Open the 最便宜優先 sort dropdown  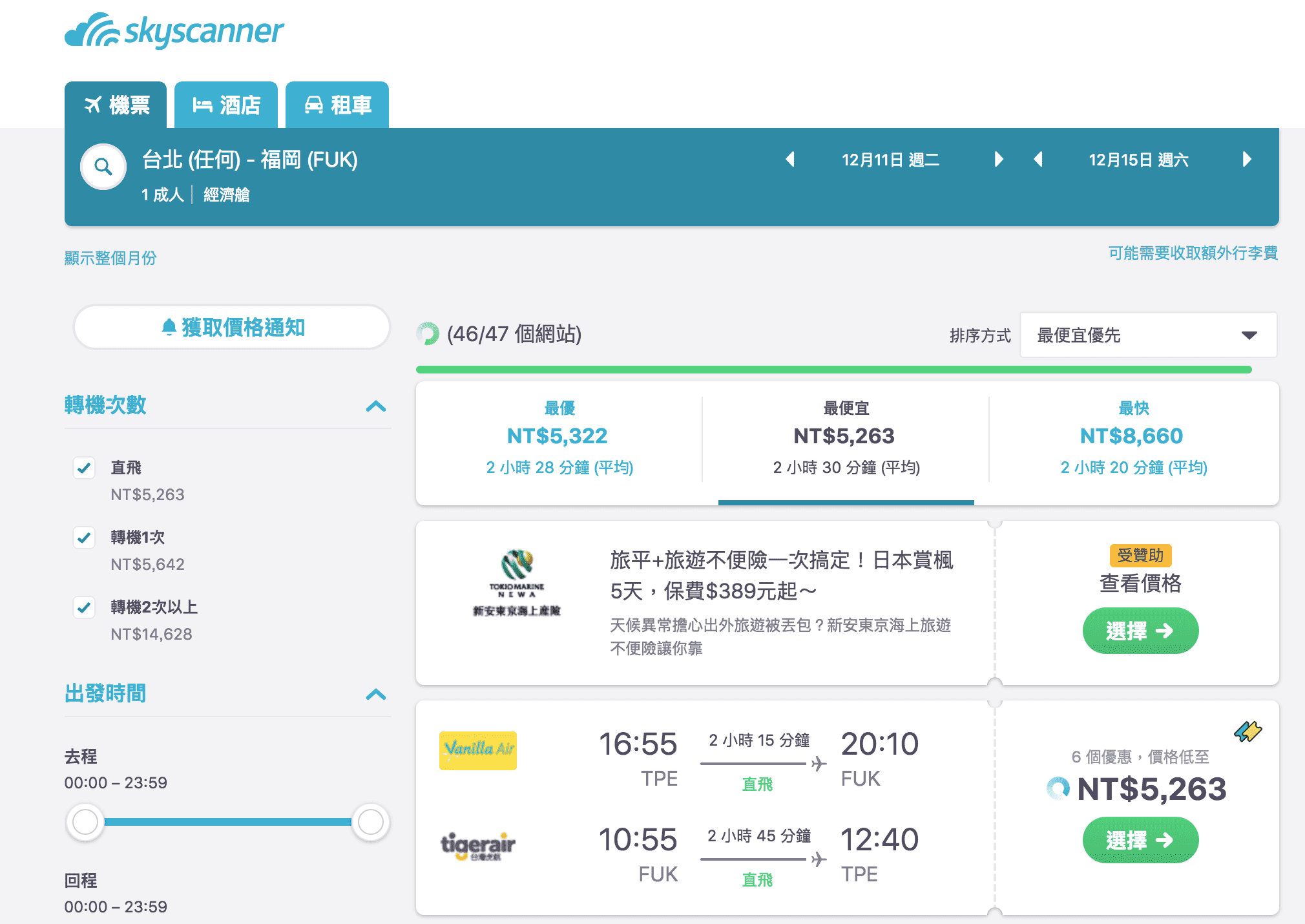pos(1148,335)
